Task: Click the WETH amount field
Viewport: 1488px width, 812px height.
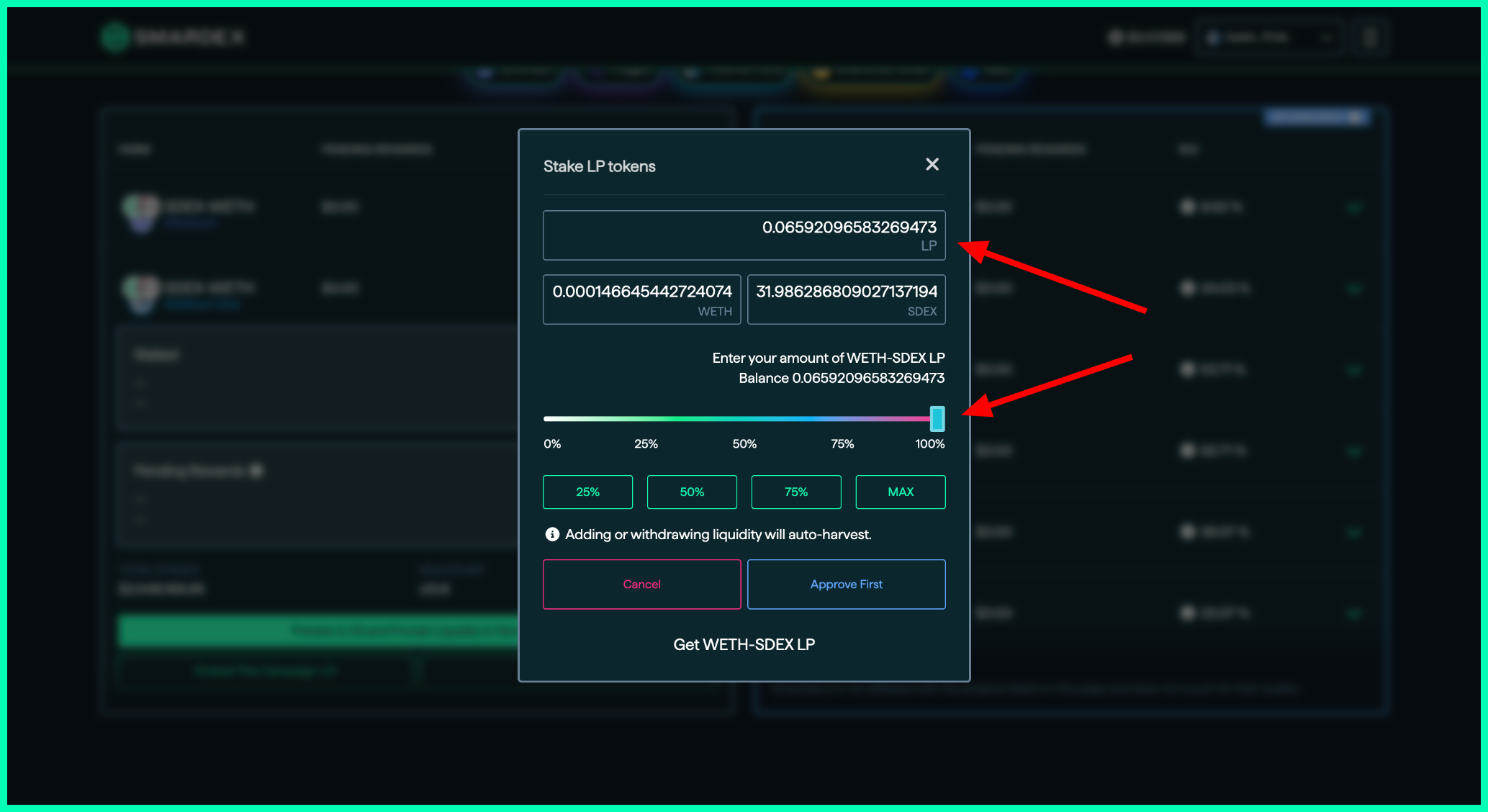Action: click(x=641, y=299)
